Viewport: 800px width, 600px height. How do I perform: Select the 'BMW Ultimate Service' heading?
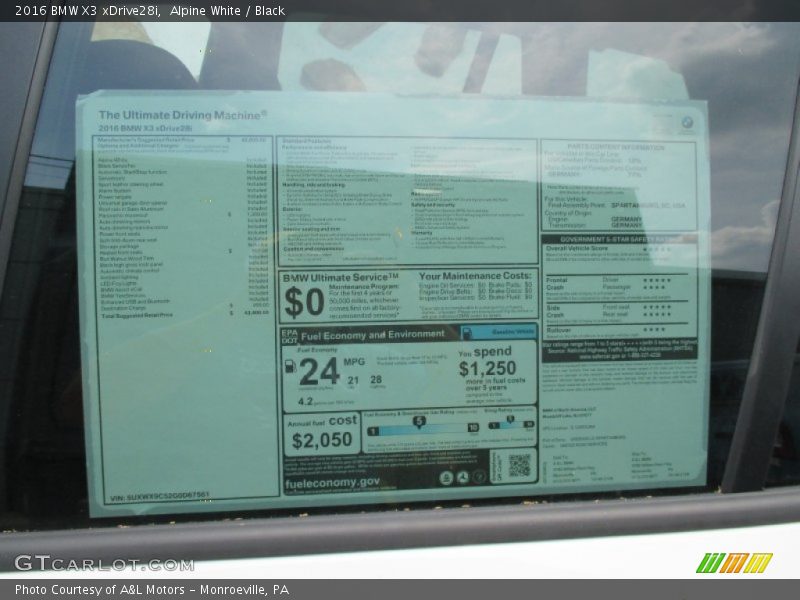tap(340, 278)
